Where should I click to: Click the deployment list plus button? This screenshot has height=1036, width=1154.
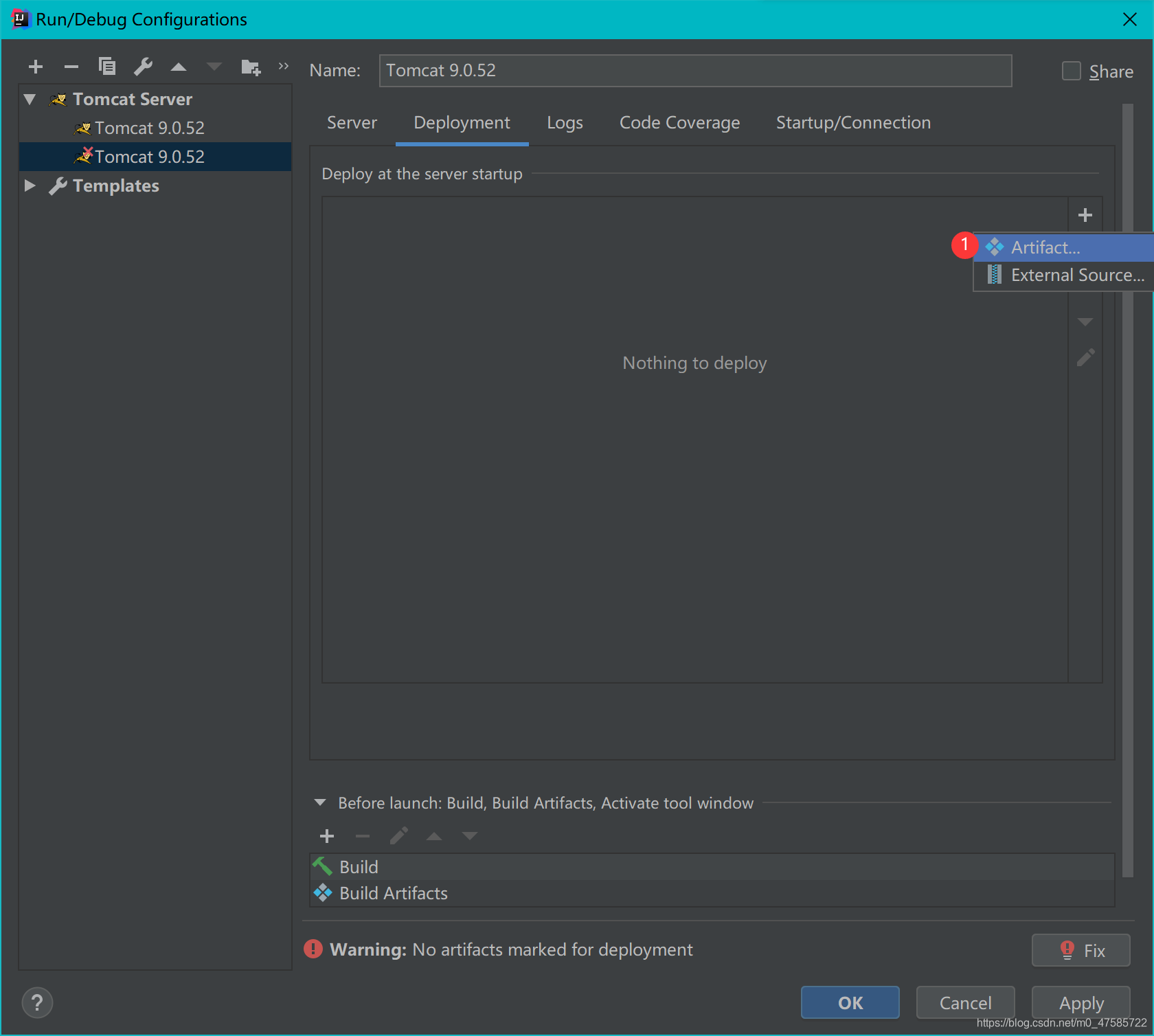1085,215
